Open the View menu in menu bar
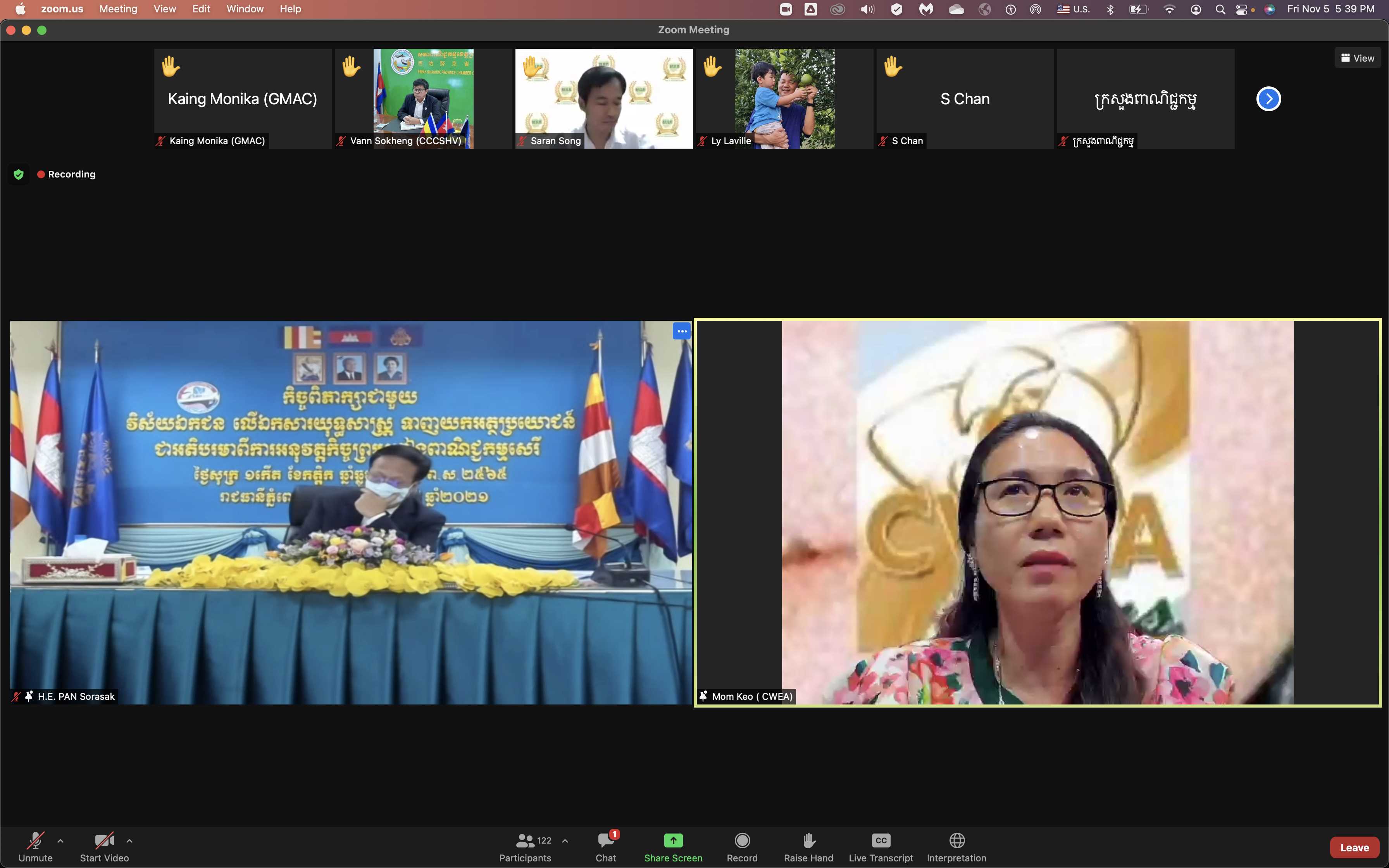 (x=165, y=9)
